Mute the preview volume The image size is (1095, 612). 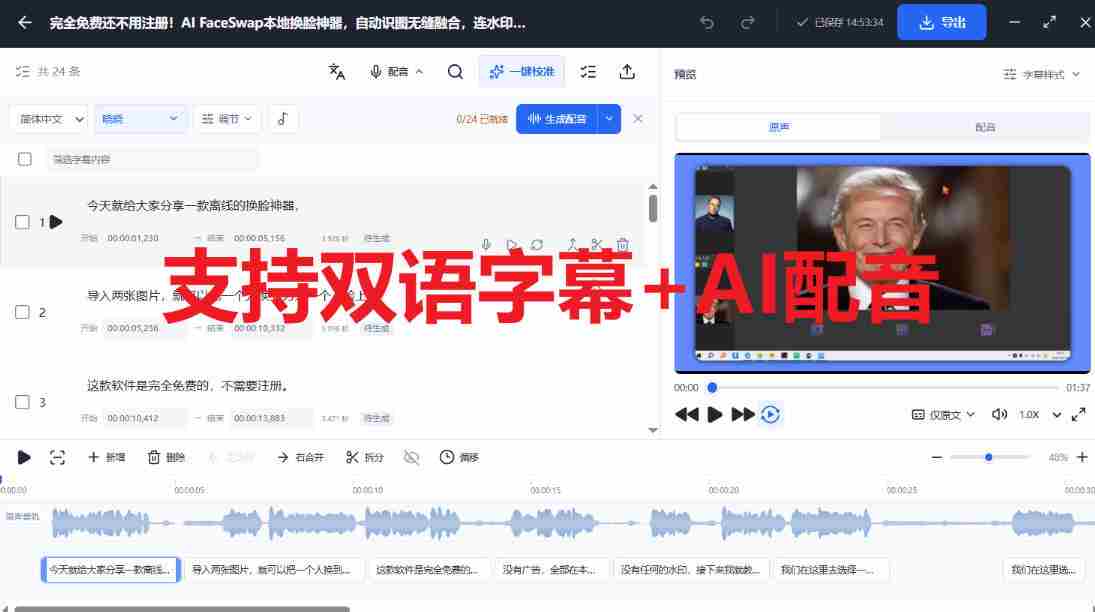(999, 415)
